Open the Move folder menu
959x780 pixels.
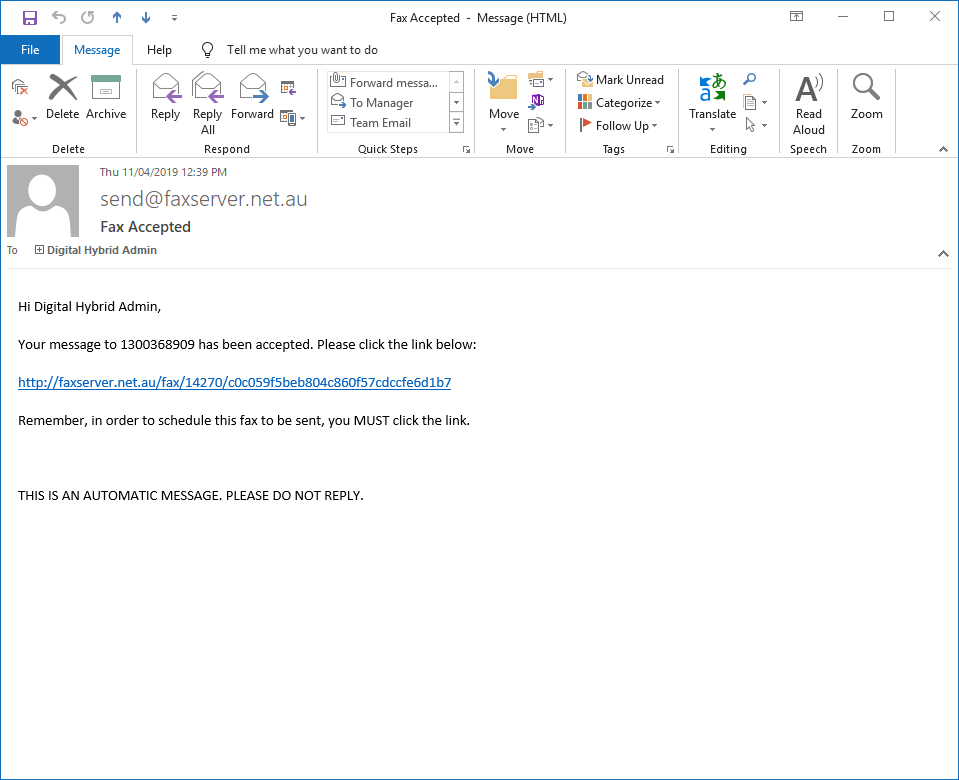click(503, 102)
